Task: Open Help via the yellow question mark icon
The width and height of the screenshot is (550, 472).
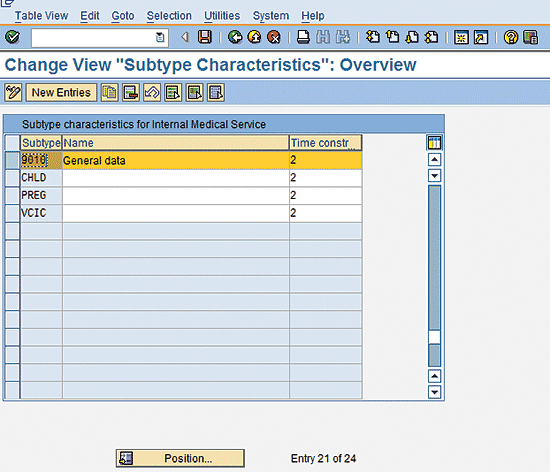Action: click(x=511, y=37)
